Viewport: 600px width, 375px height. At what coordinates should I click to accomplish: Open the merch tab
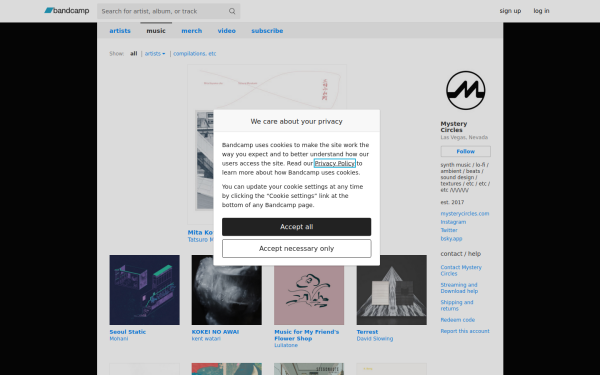coord(191,31)
